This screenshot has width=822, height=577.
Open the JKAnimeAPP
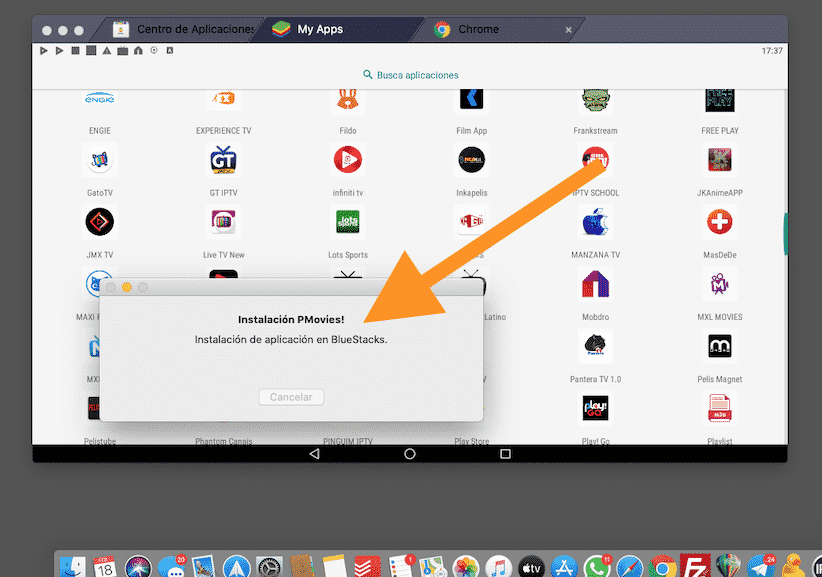point(719,160)
